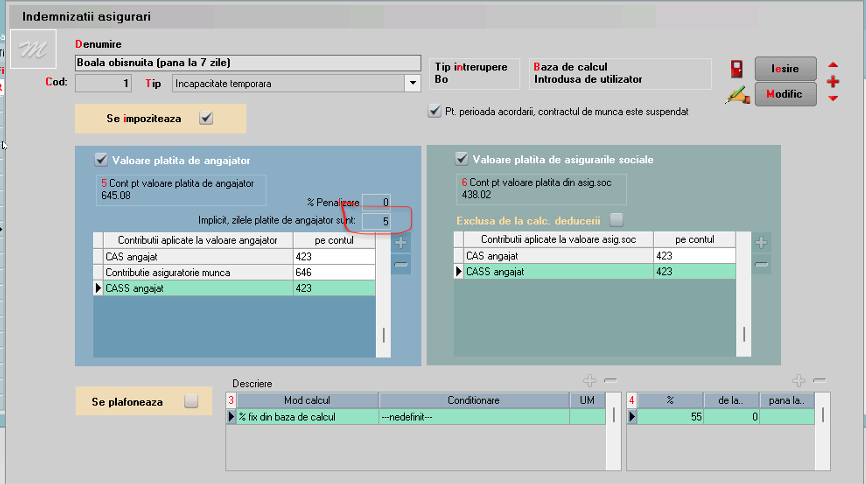Click the % Penalizare field
The width and height of the screenshot is (866, 484).
coord(376,202)
